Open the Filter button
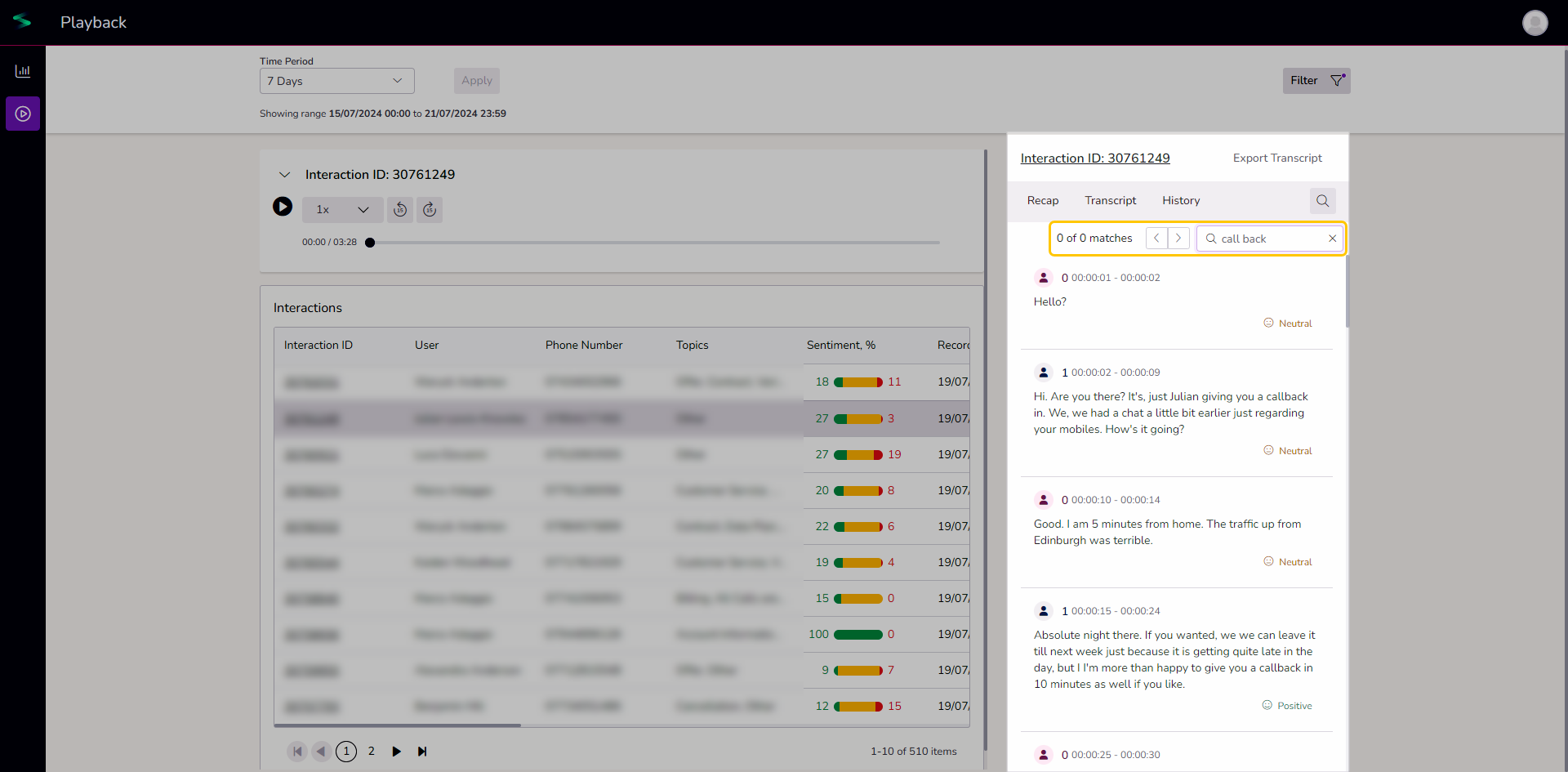Image resolution: width=1568 pixels, height=772 pixels. coord(1316,81)
